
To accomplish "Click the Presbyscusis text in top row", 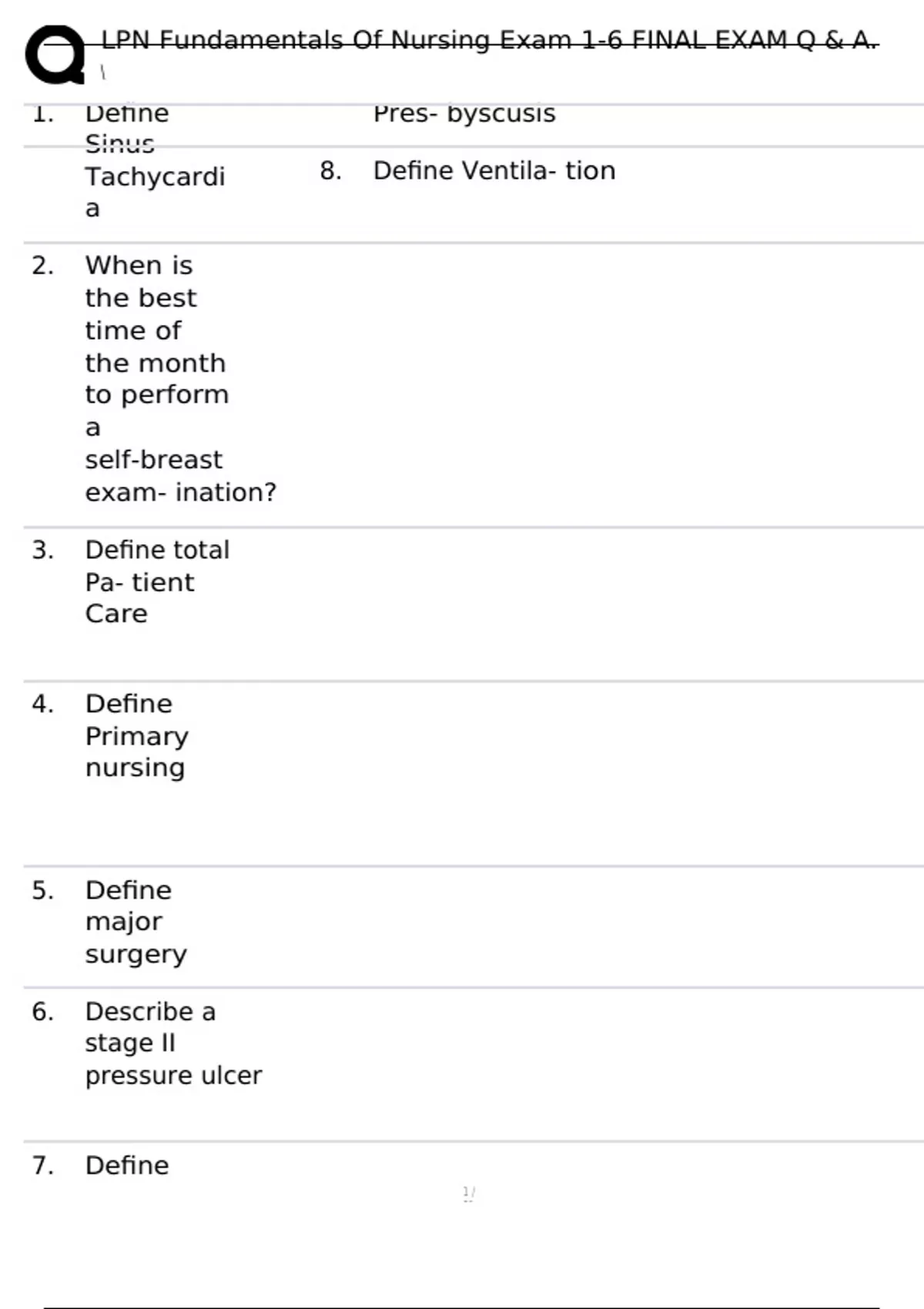I will click(464, 113).
